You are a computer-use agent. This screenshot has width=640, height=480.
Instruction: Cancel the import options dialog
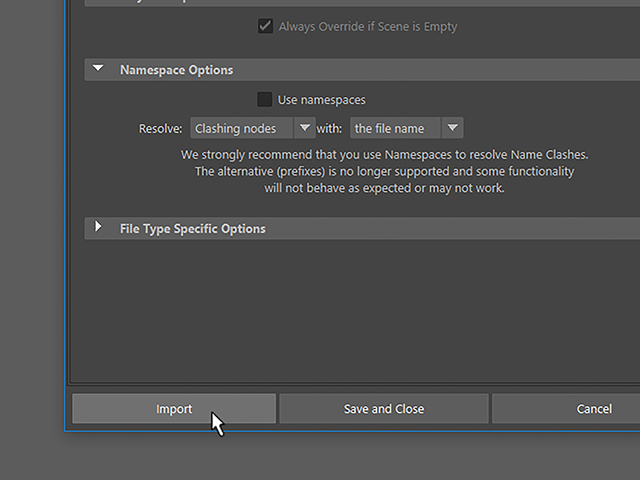pos(566,409)
